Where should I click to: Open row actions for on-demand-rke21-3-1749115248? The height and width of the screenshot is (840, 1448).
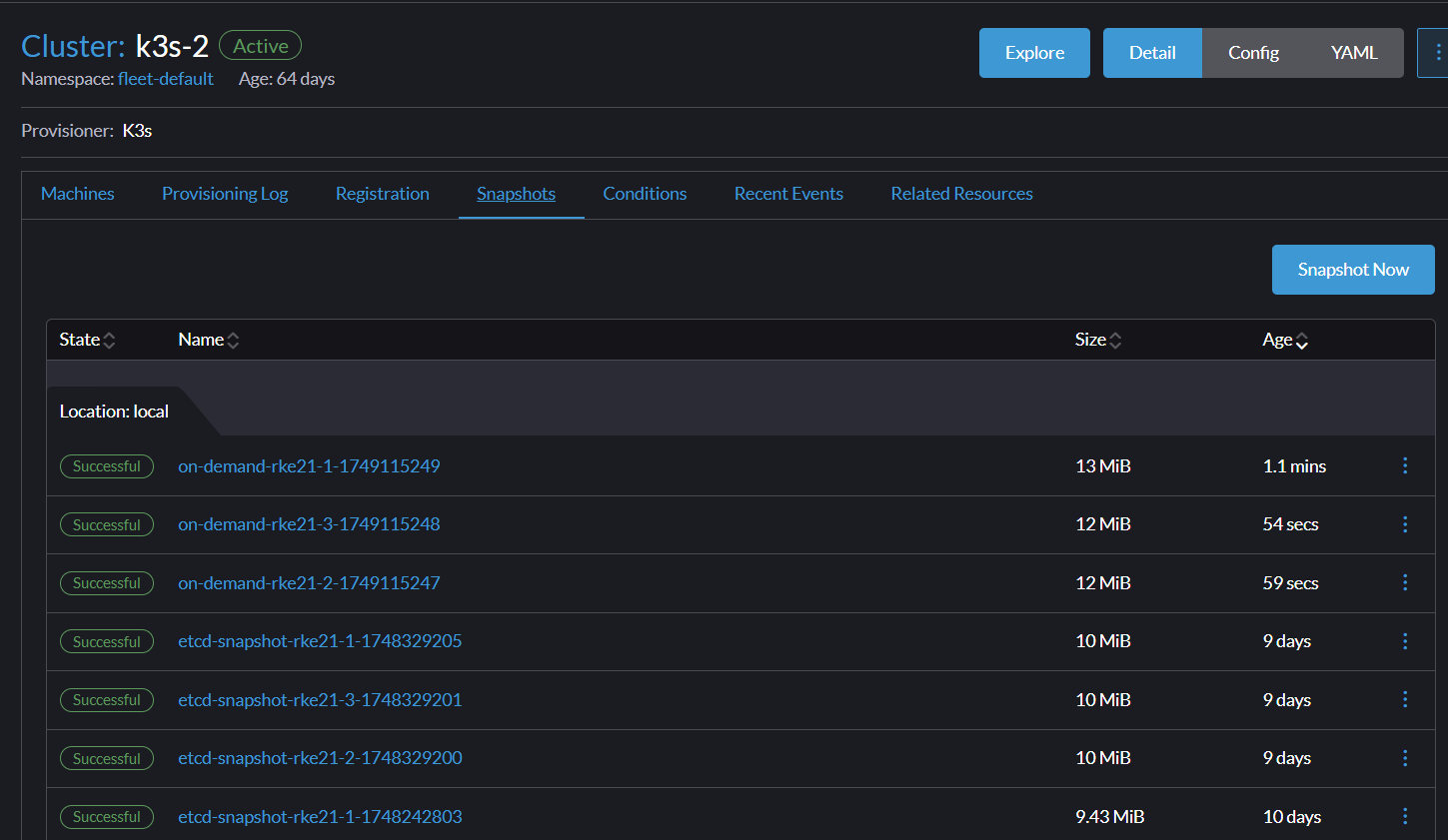tap(1405, 524)
